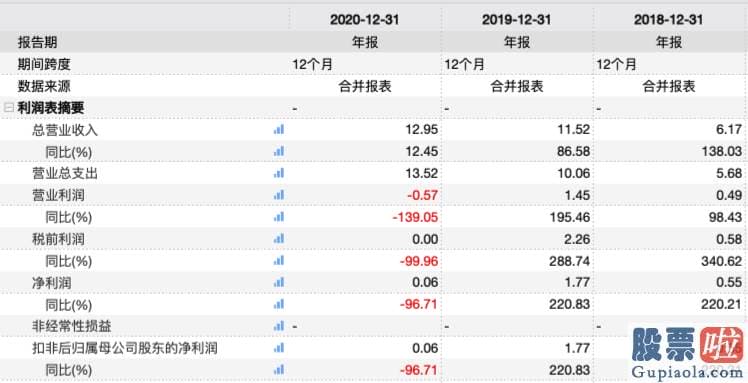
Task: Select negative 营业利润 value -0.57
Action: 423,195
